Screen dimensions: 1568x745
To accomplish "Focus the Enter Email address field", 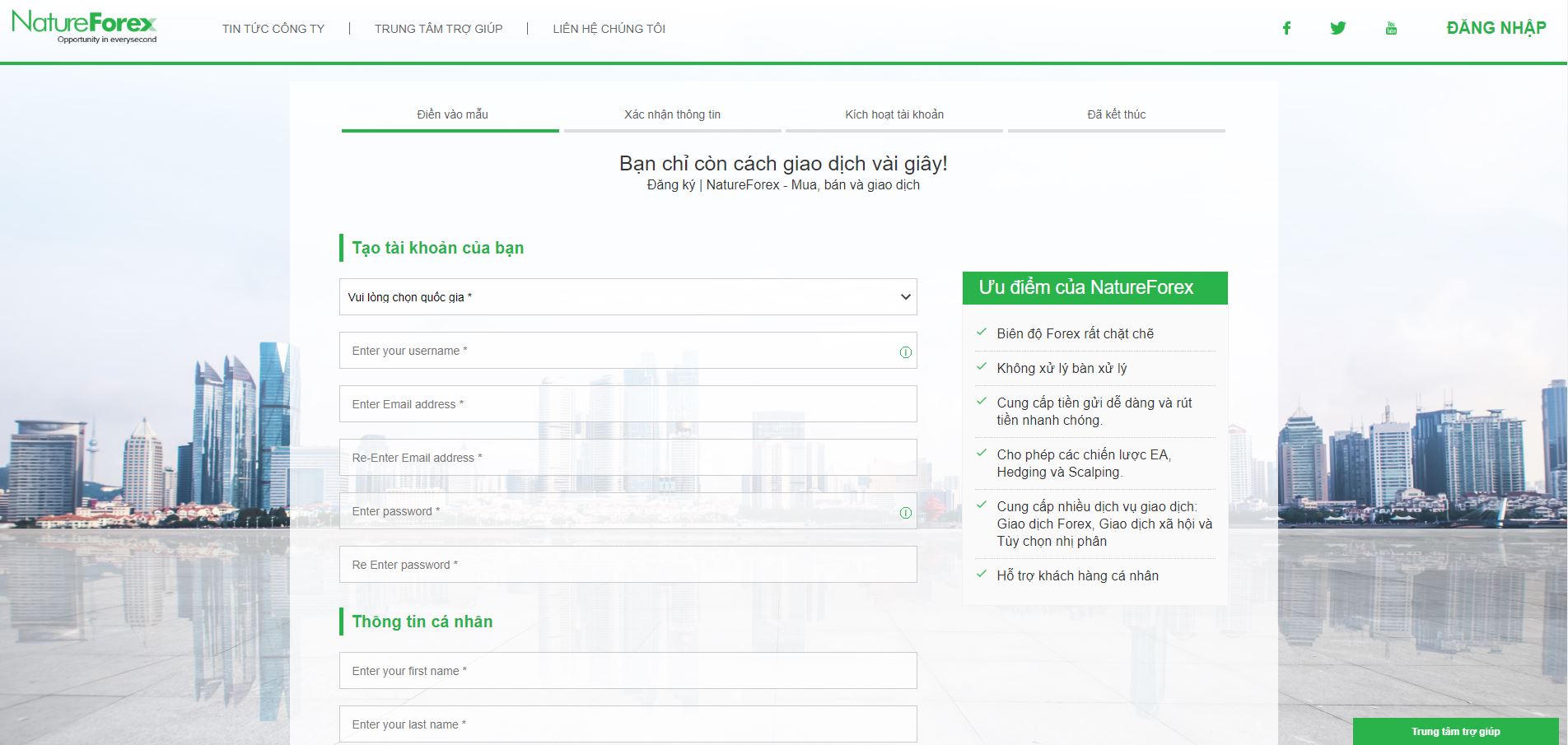I will (628, 404).
